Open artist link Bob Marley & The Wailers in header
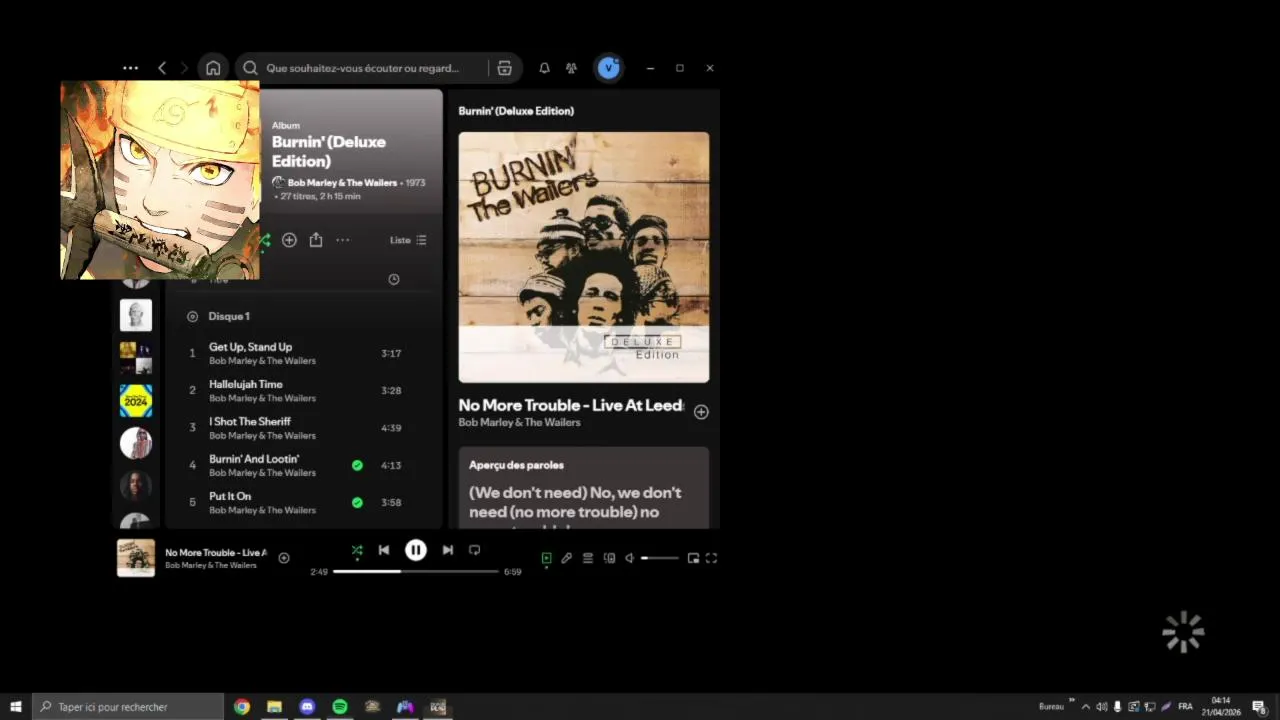This screenshot has width=1280, height=720. (x=342, y=183)
